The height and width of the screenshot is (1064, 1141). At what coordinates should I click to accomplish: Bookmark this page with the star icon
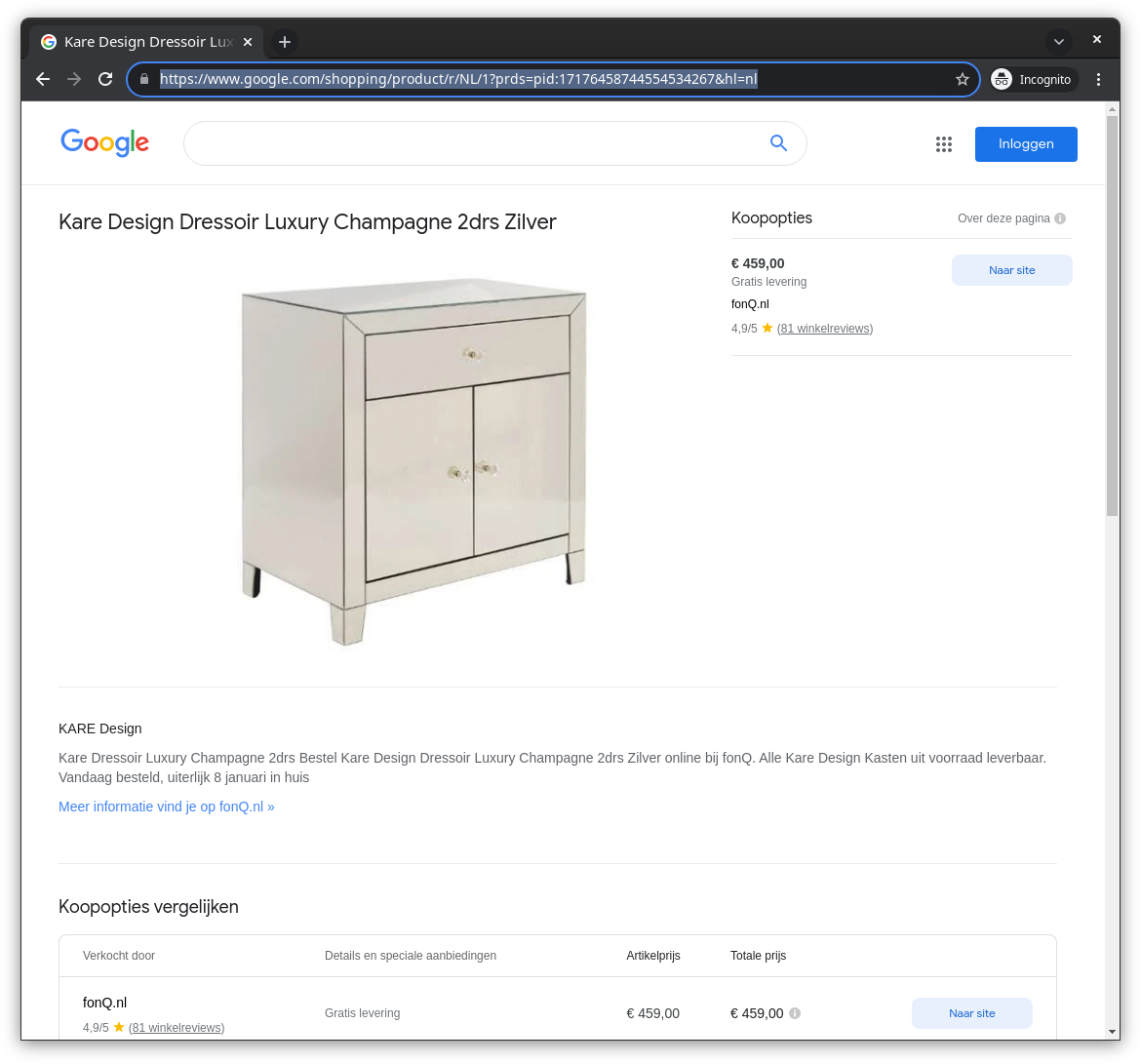962,79
